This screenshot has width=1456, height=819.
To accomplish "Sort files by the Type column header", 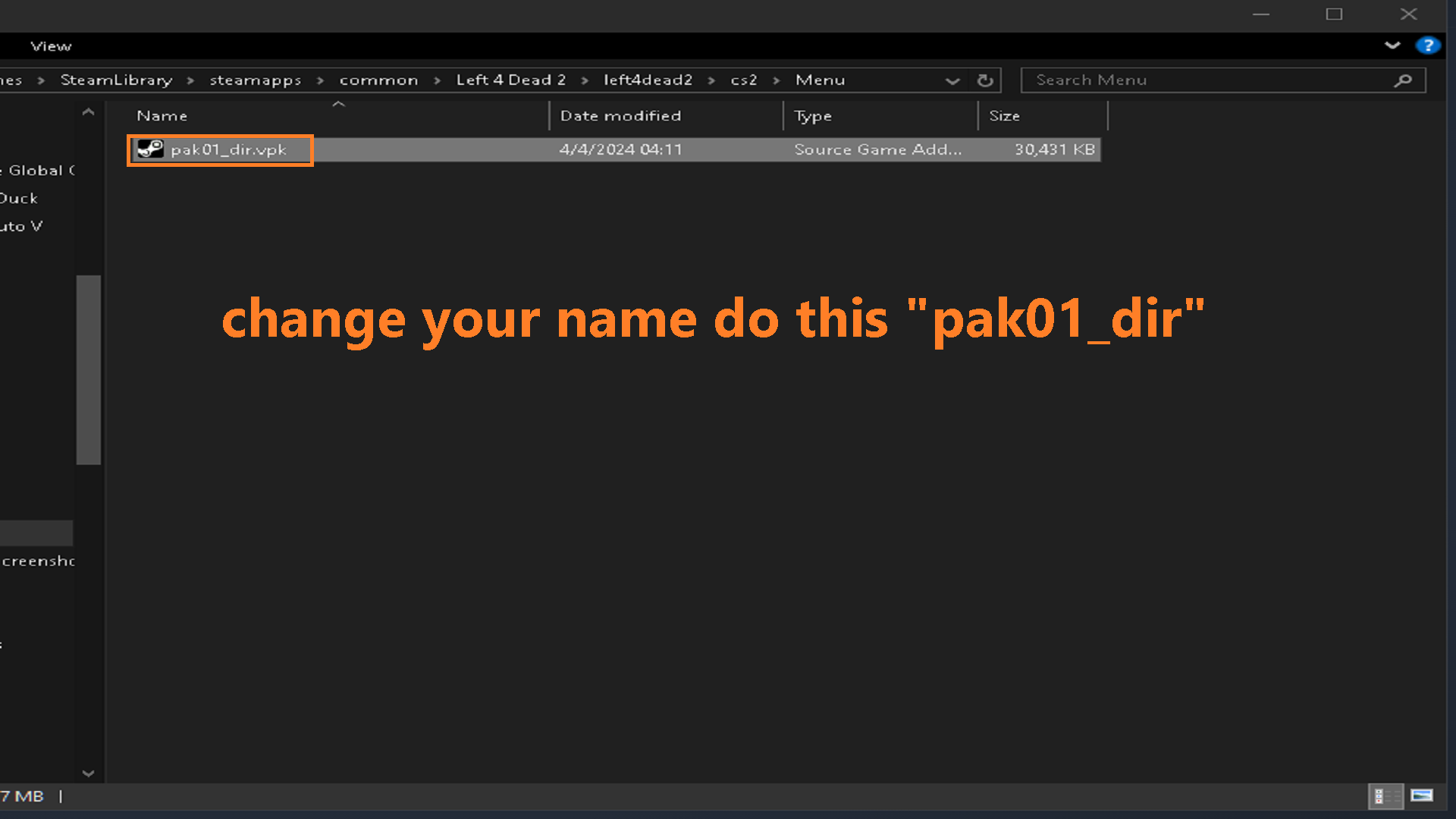I will coord(813,116).
